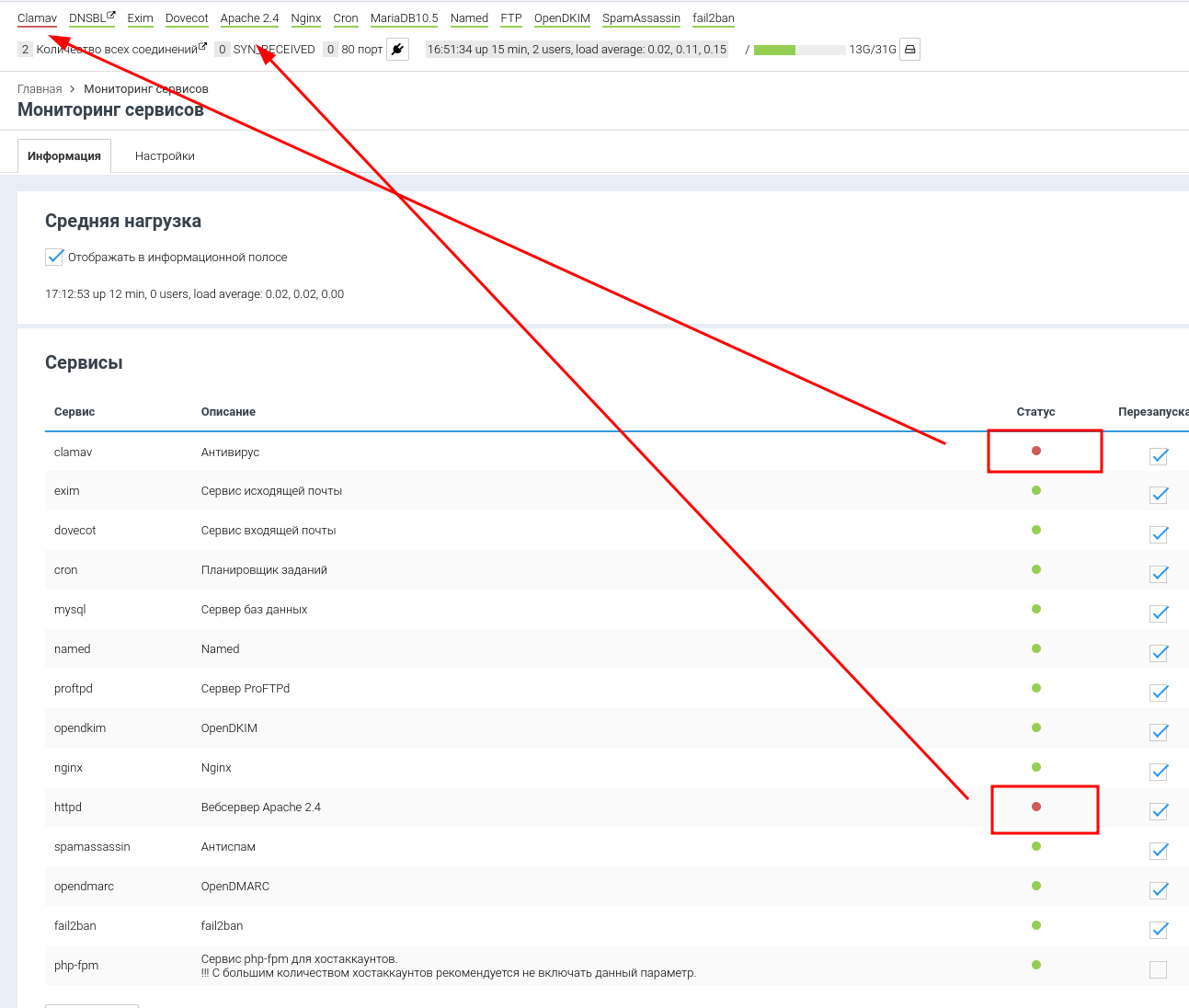Click the disk usage progress bar
This screenshot has width=1189, height=1008.
click(x=798, y=50)
